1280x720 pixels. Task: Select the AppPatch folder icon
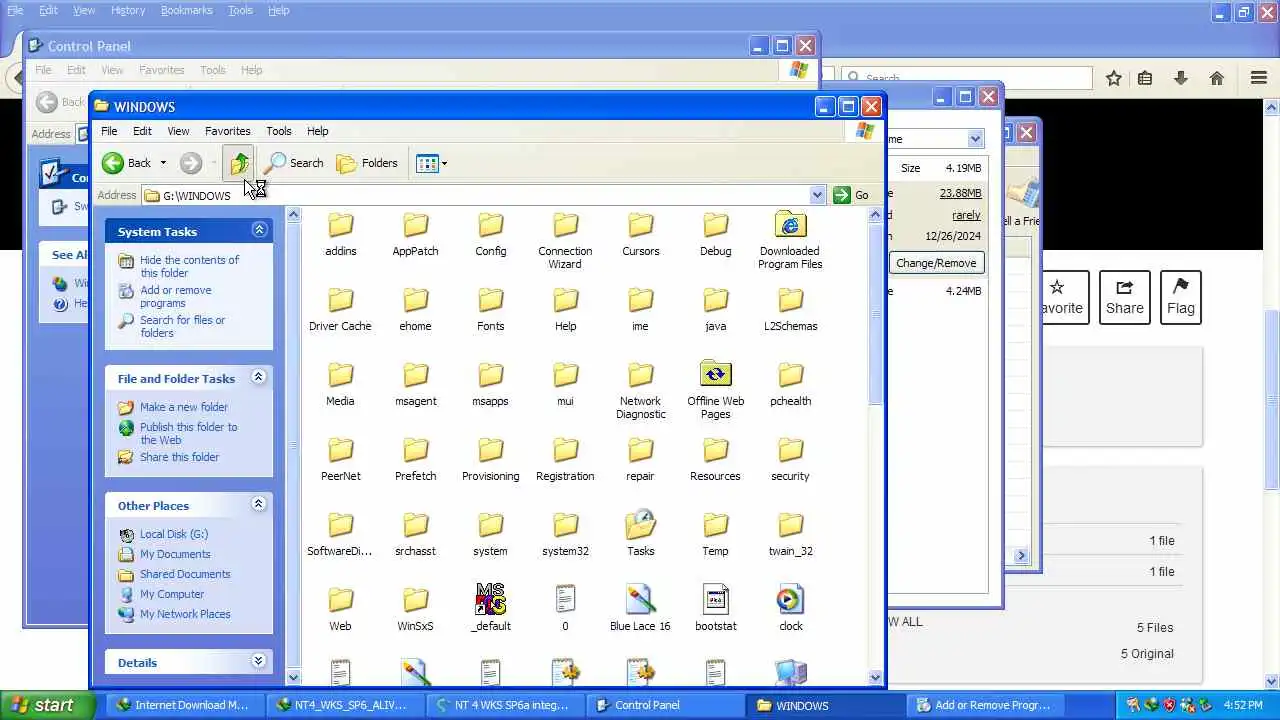(415, 227)
